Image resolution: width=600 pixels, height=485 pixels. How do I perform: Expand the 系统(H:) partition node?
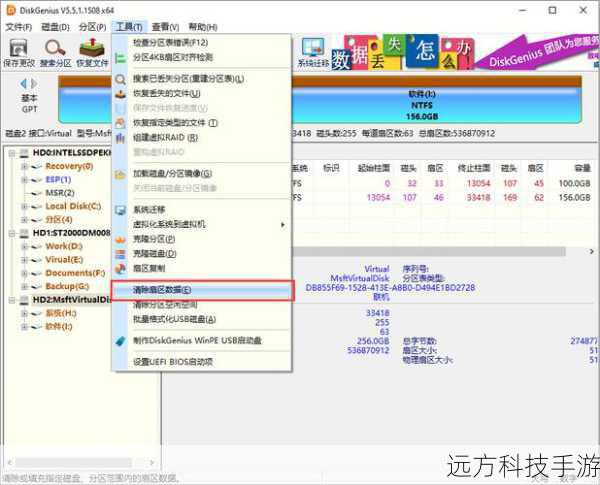24,314
